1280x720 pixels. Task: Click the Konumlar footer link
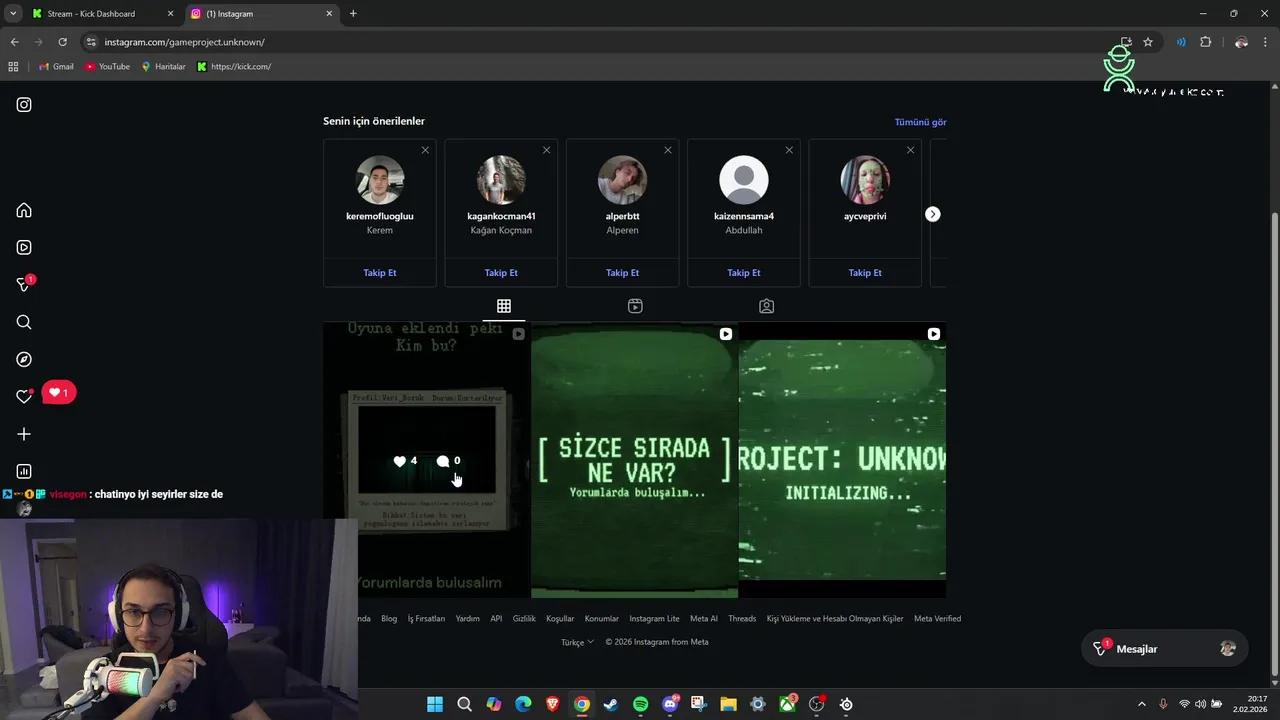[x=602, y=619]
